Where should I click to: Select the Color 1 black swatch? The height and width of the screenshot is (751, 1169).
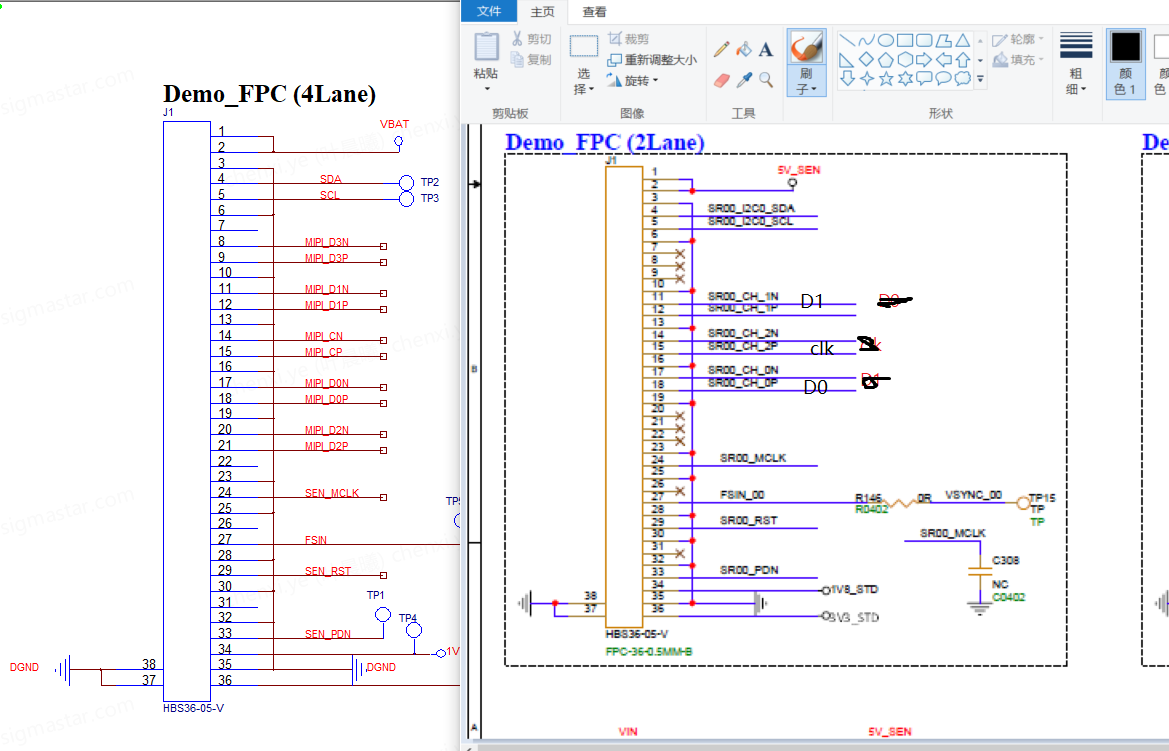(x=1125, y=63)
